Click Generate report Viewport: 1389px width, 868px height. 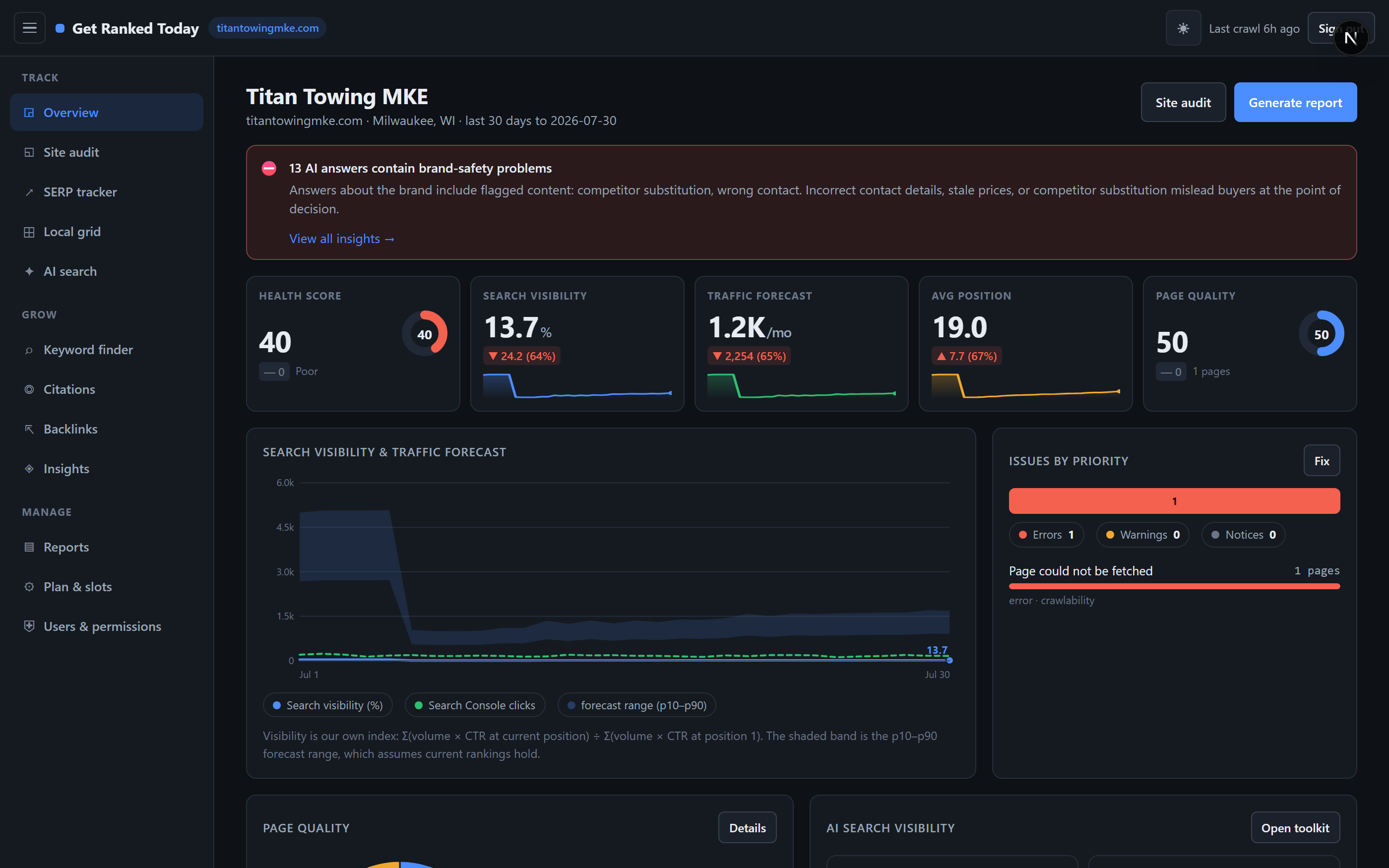[1295, 102]
